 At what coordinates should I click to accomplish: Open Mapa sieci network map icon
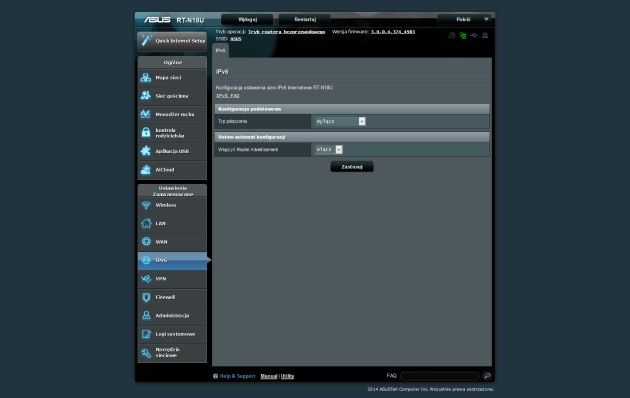(145, 78)
